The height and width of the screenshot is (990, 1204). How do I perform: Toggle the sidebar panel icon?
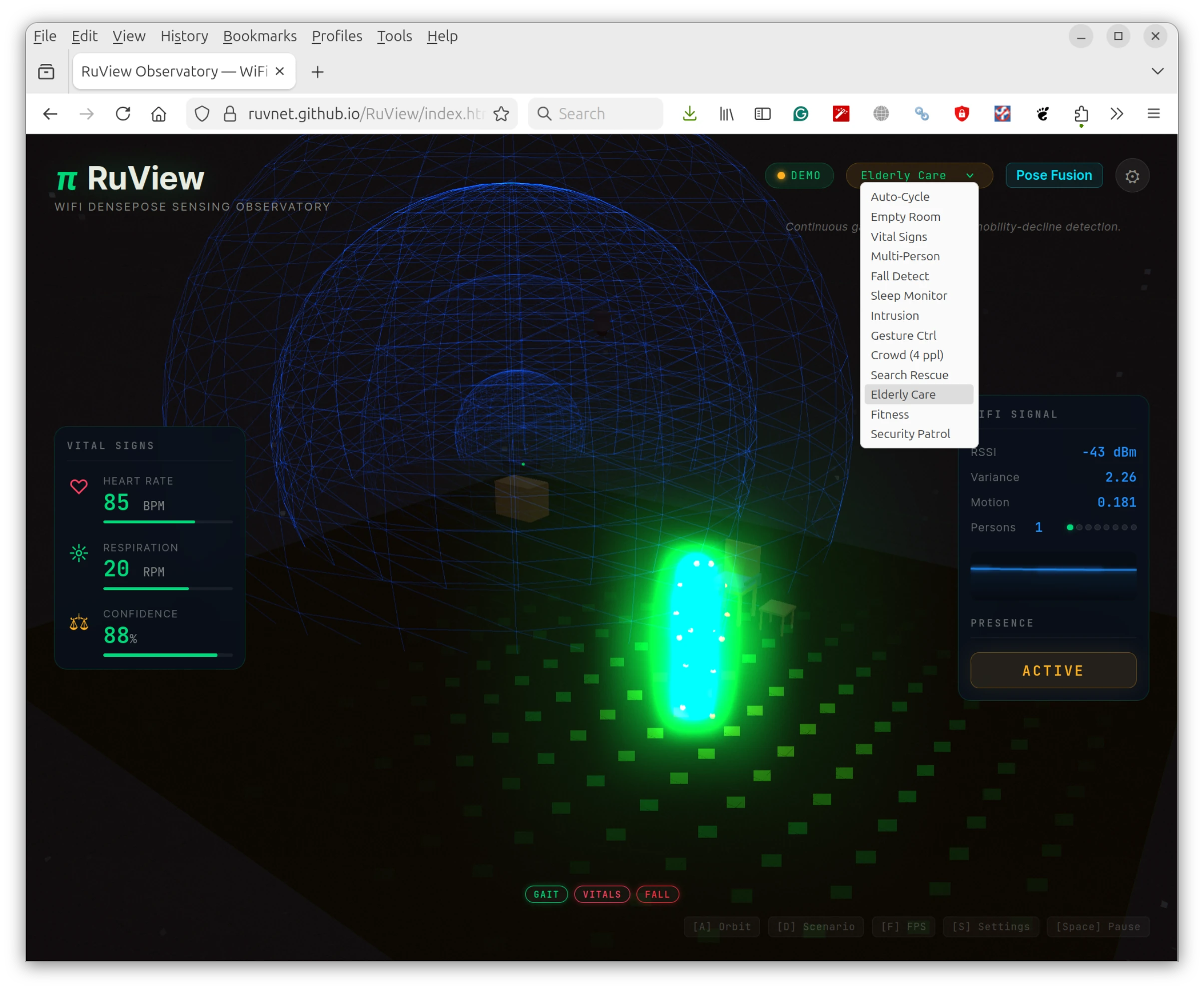coord(762,113)
